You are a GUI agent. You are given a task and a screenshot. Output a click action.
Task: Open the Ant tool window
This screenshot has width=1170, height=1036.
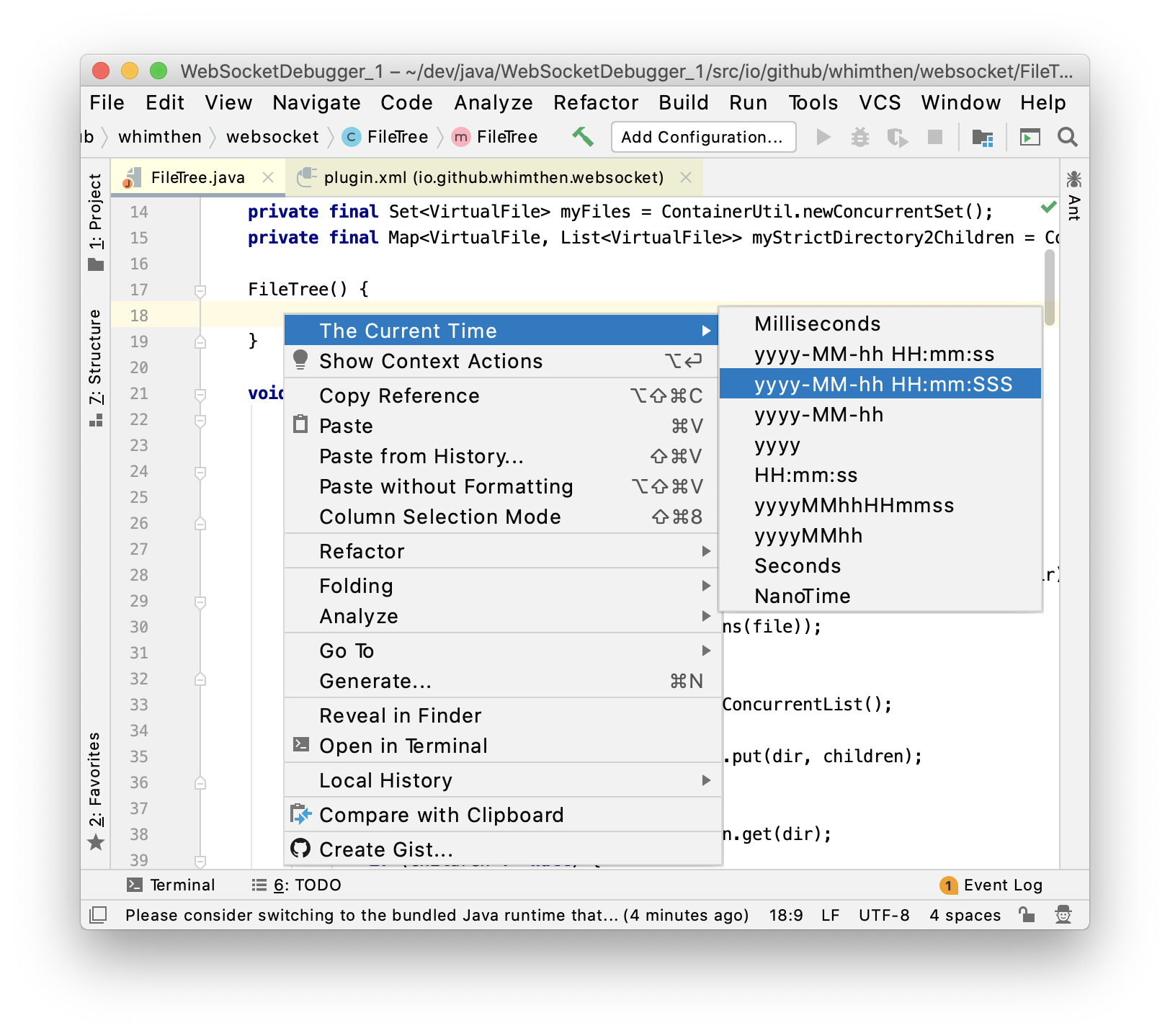pos(1073,196)
